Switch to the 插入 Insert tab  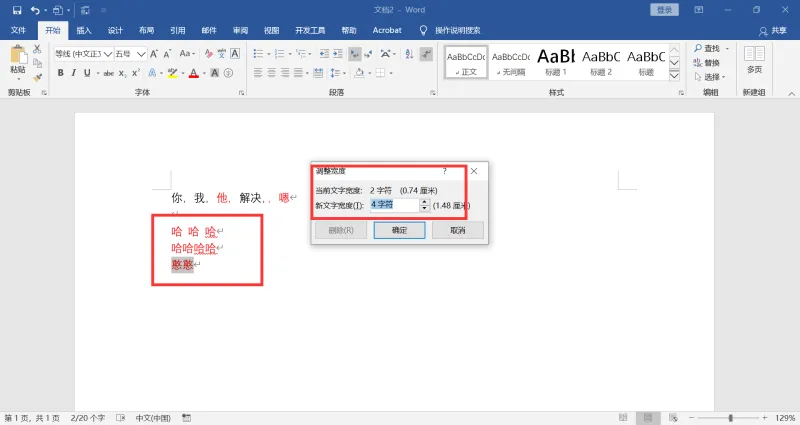pos(84,31)
